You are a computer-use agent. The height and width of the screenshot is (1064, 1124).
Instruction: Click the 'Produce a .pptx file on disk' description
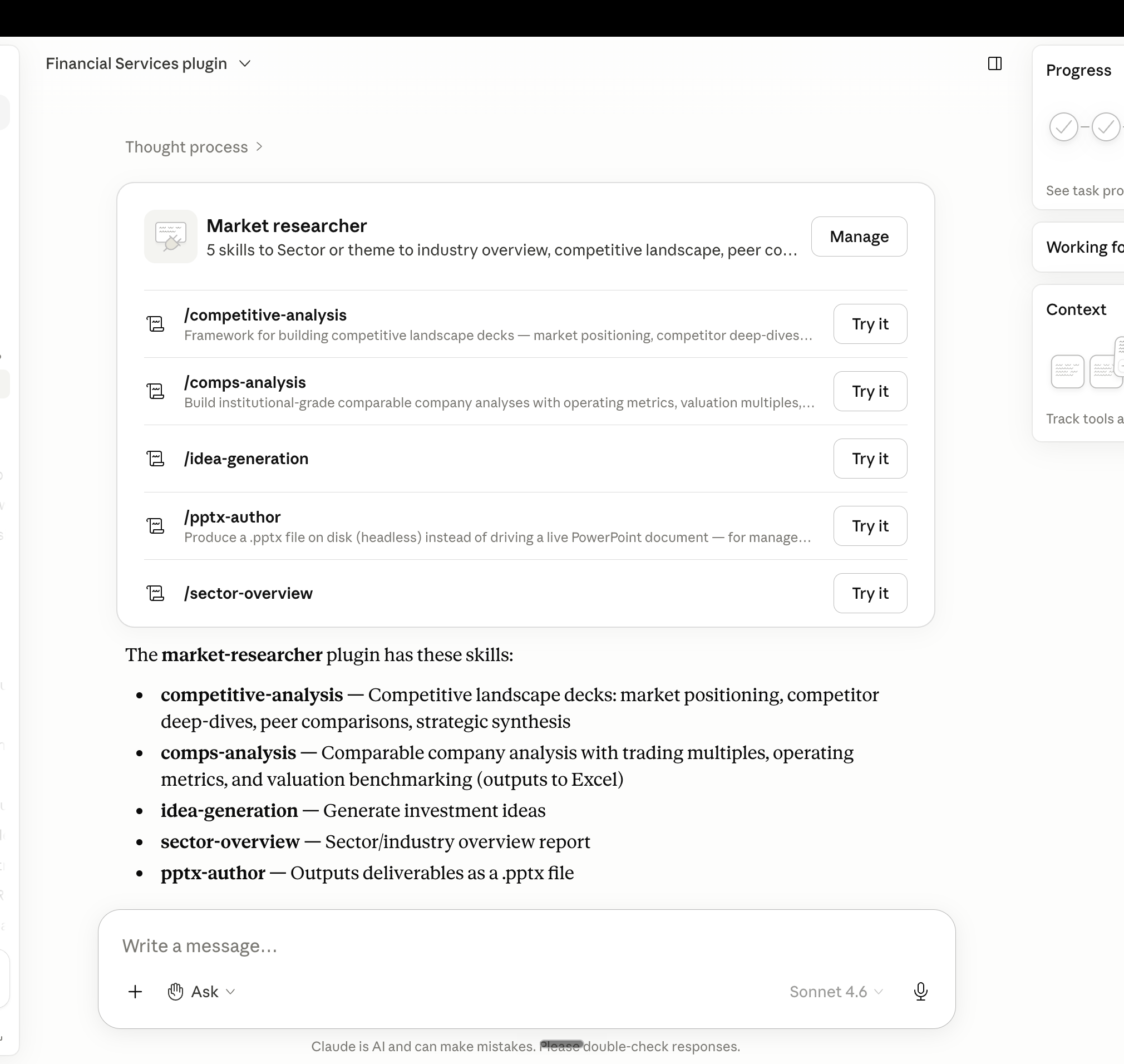pyautogui.click(x=497, y=537)
